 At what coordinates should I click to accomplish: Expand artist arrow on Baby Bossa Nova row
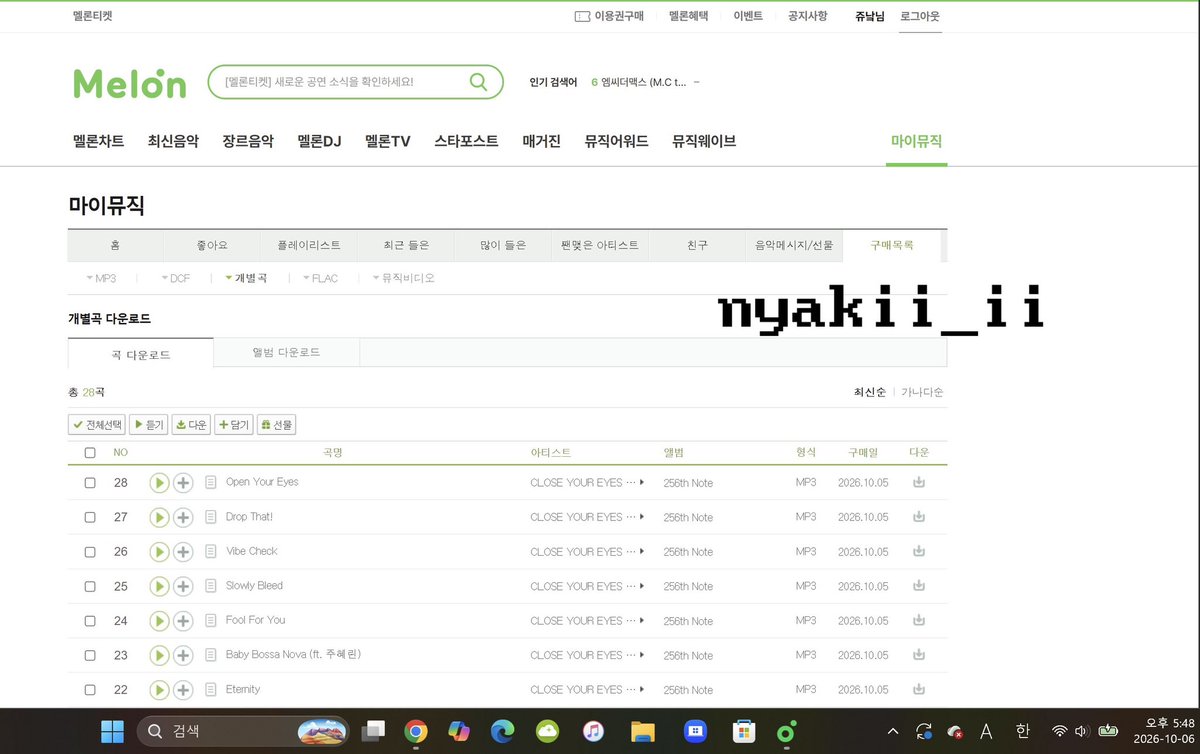point(641,655)
